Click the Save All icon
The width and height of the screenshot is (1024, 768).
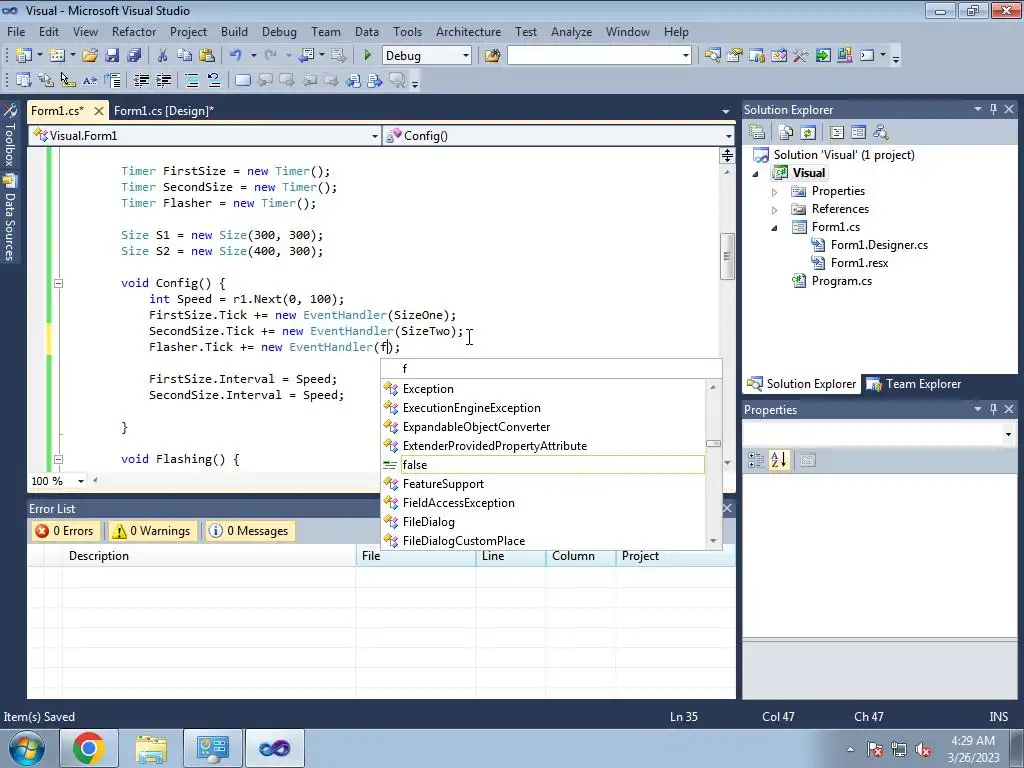(x=134, y=56)
